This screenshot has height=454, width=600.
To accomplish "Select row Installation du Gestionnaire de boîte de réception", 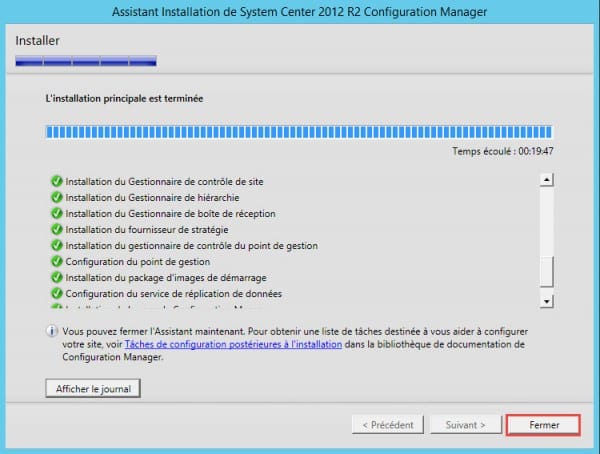I will [163, 214].
